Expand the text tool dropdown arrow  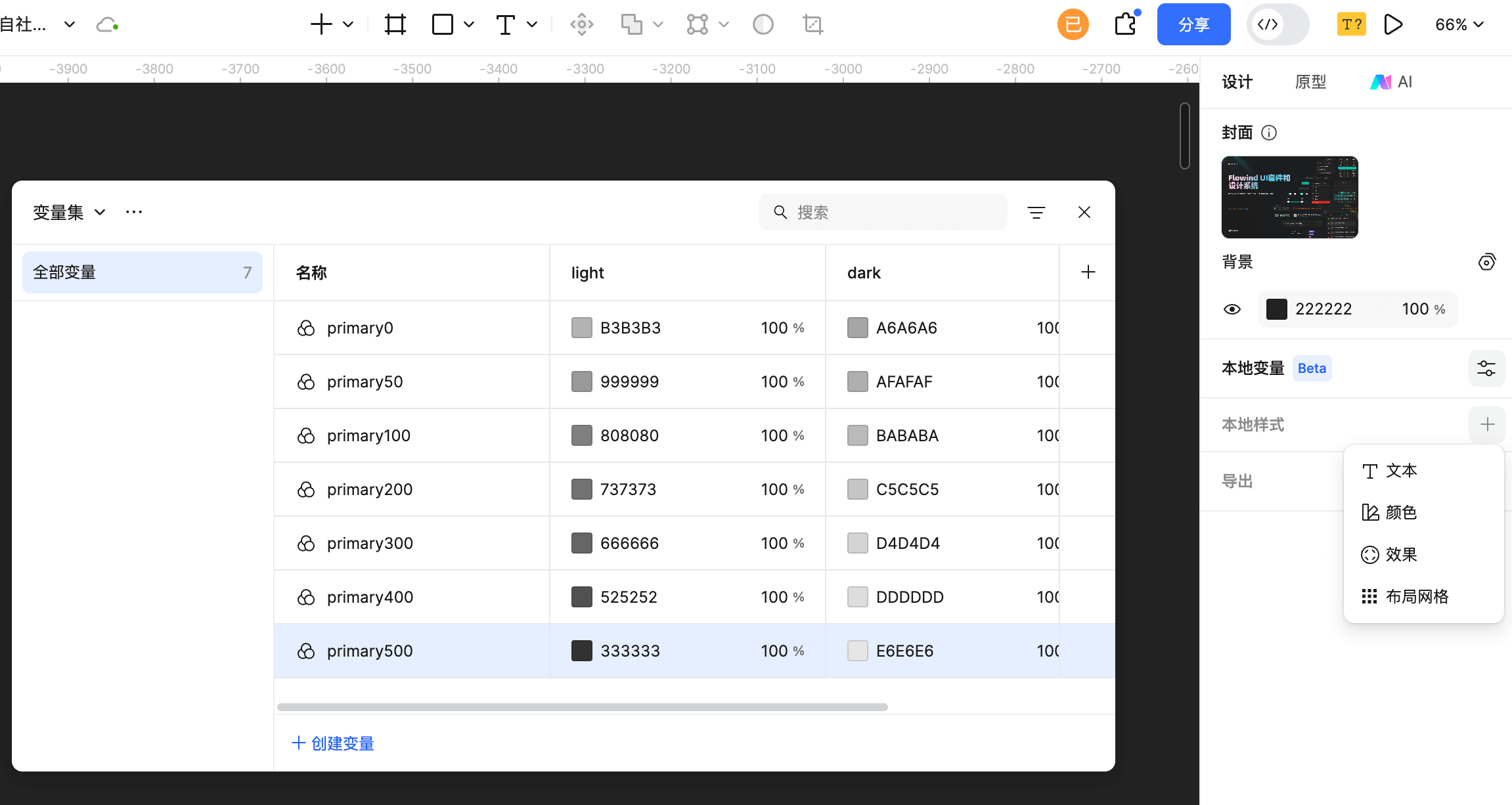click(532, 25)
